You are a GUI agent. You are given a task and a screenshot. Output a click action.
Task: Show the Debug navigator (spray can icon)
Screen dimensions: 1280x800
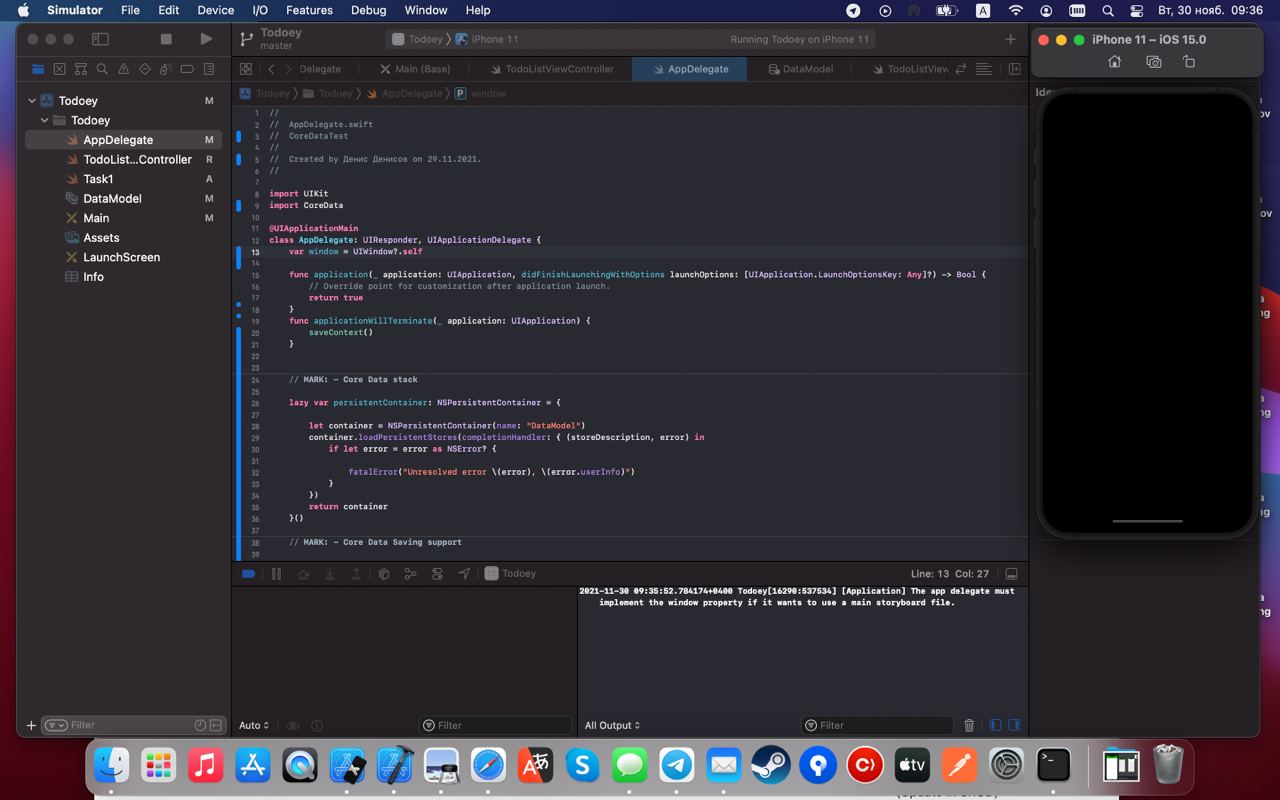tap(166, 69)
